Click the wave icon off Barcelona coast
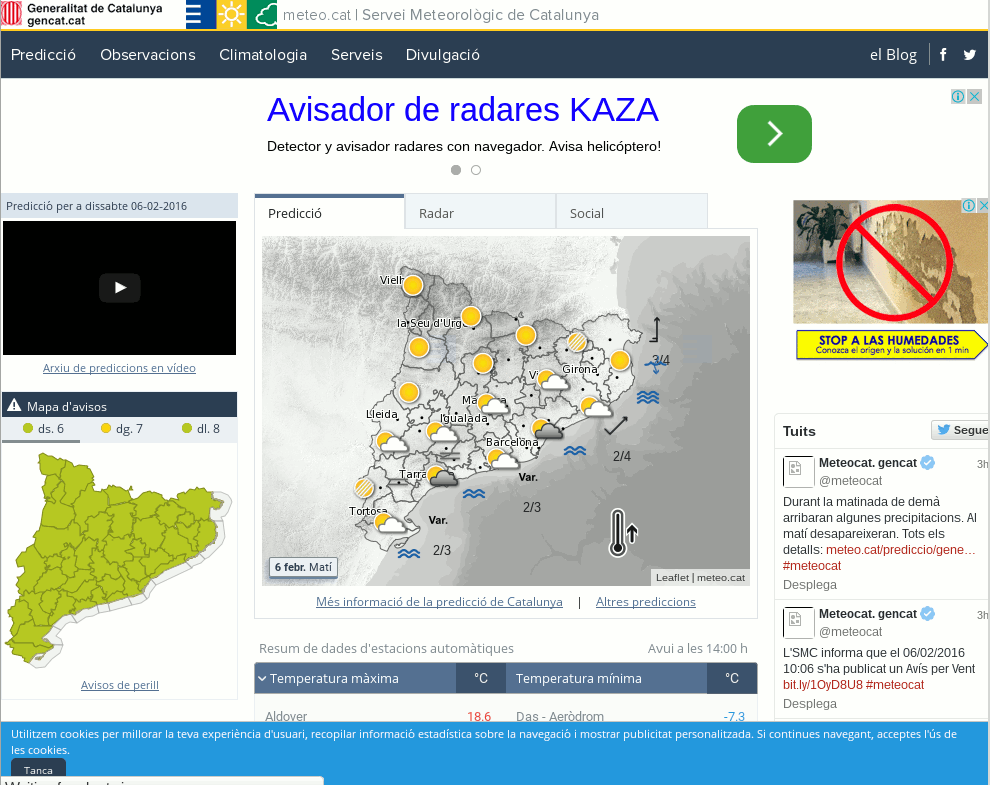Screen dimensions: 990x785 575,451
